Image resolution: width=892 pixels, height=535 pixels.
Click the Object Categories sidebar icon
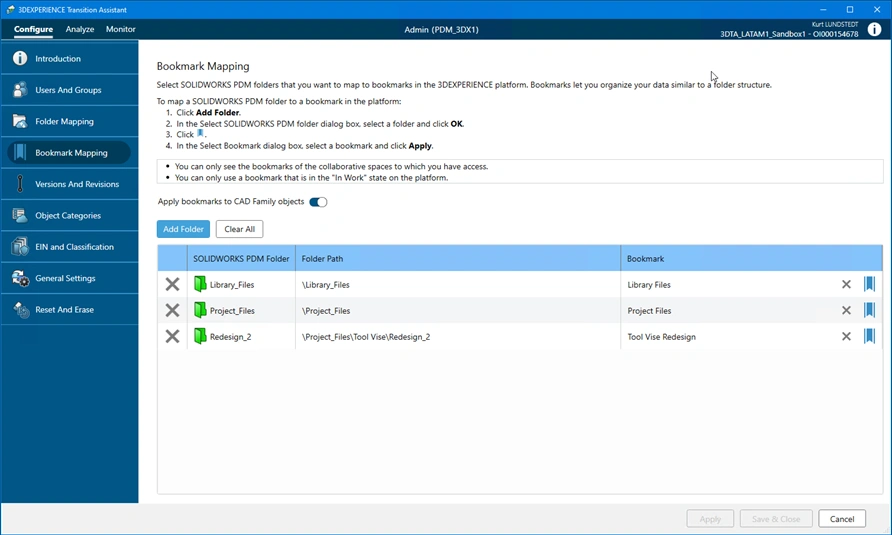pyautogui.click(x=20, y=215)
